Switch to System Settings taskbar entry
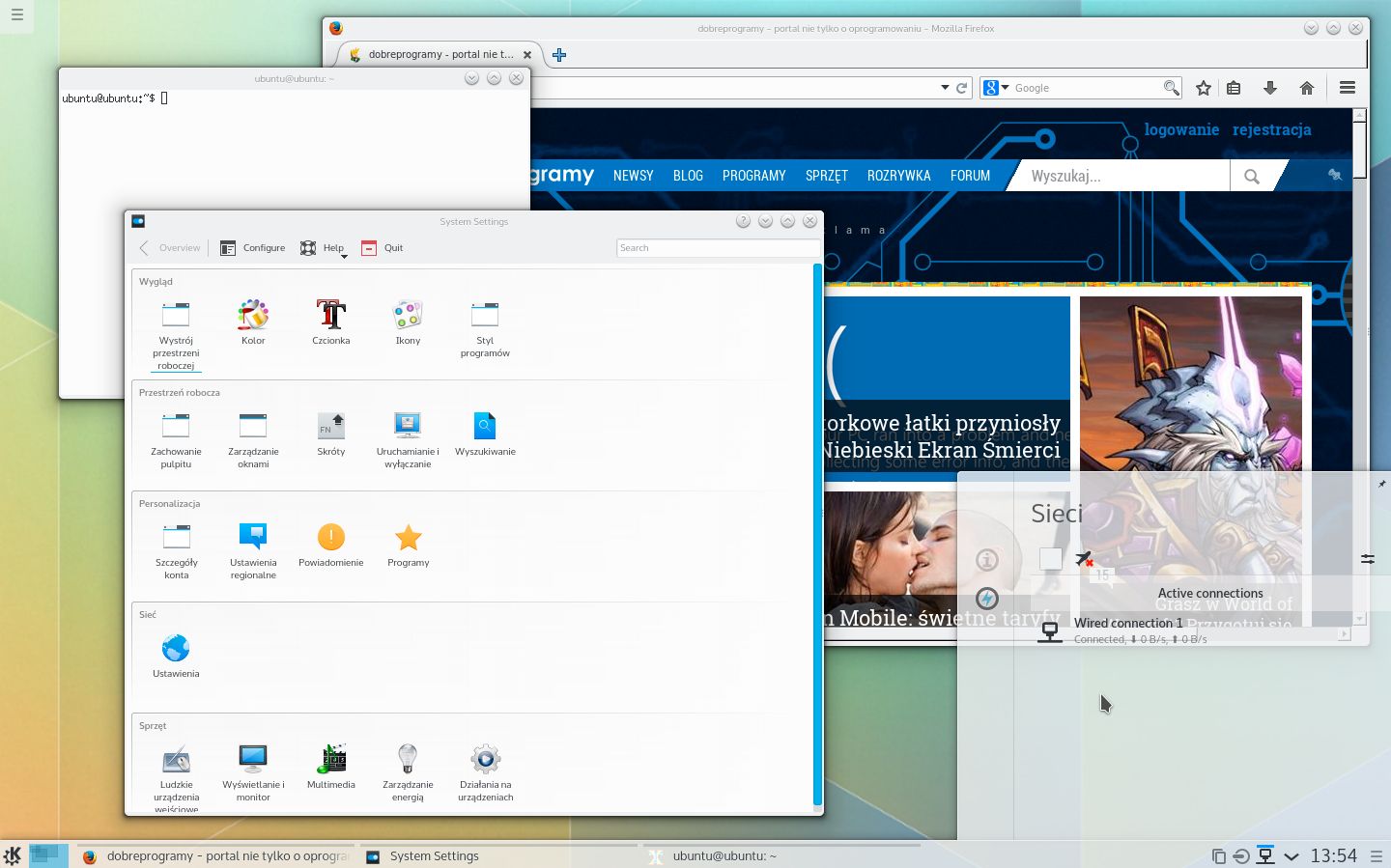 (500, 856)
